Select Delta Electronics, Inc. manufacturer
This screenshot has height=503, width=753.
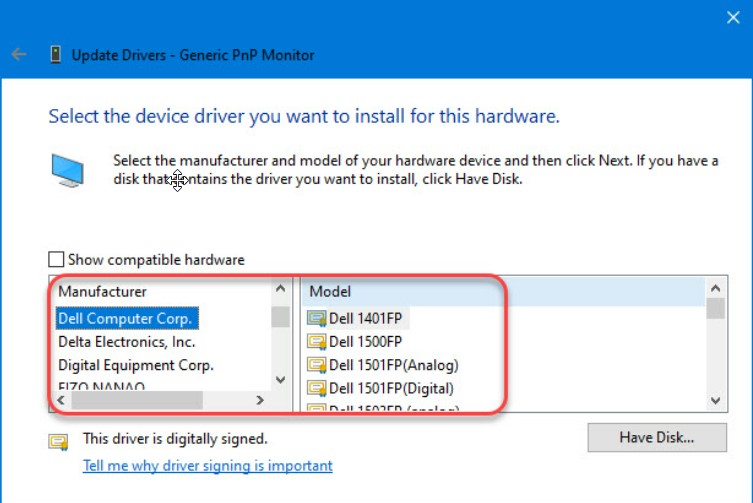click(x=126, y=342)
